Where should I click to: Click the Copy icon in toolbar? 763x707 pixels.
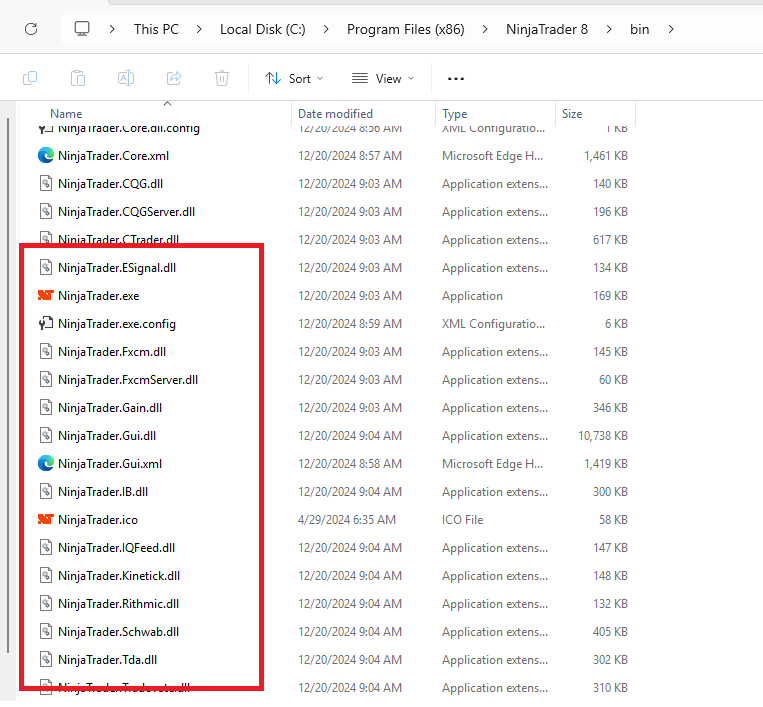pyautogui.click(x=30, y=78)
